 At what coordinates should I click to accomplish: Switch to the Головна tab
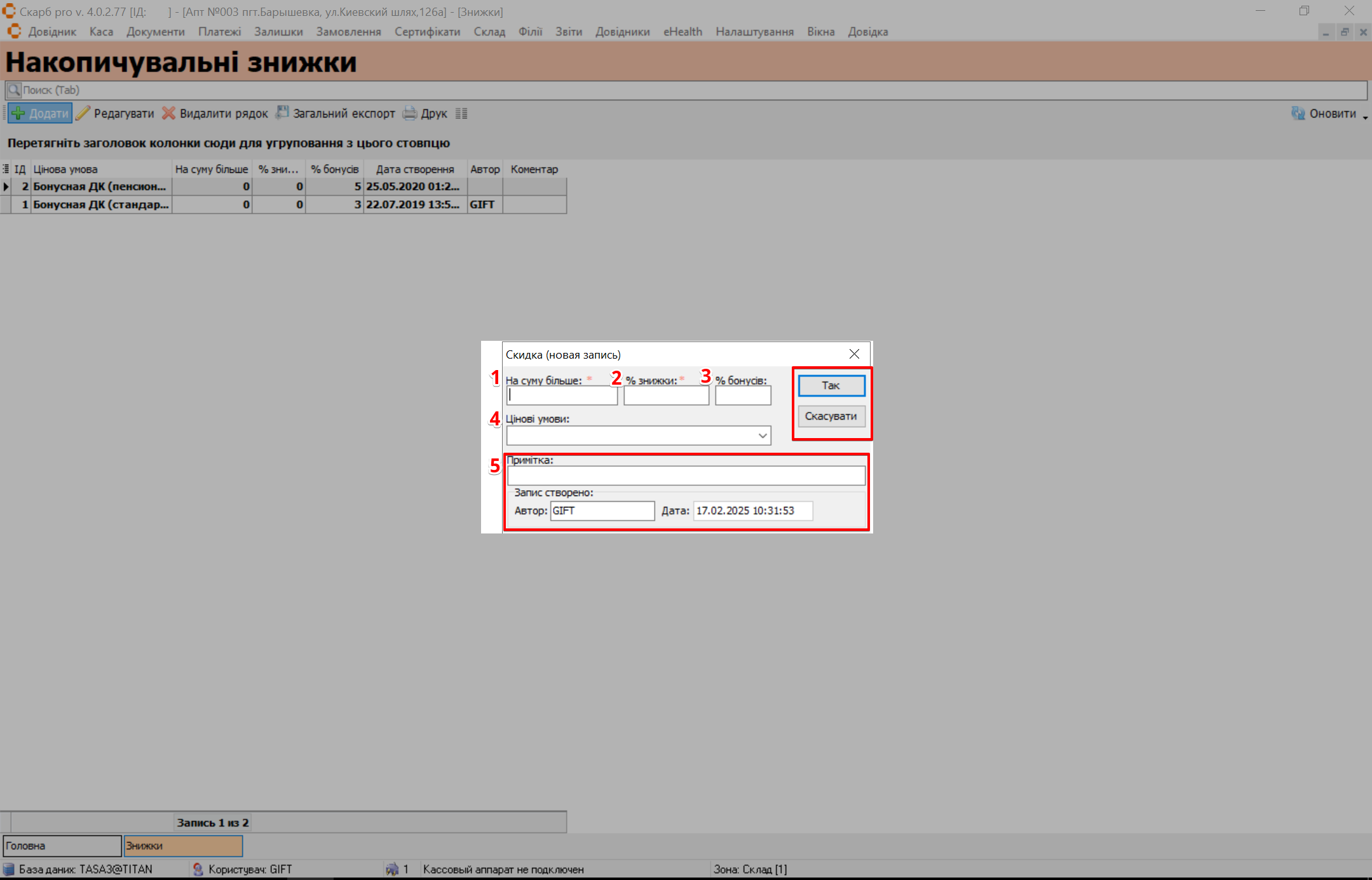(x=62, y=846)
